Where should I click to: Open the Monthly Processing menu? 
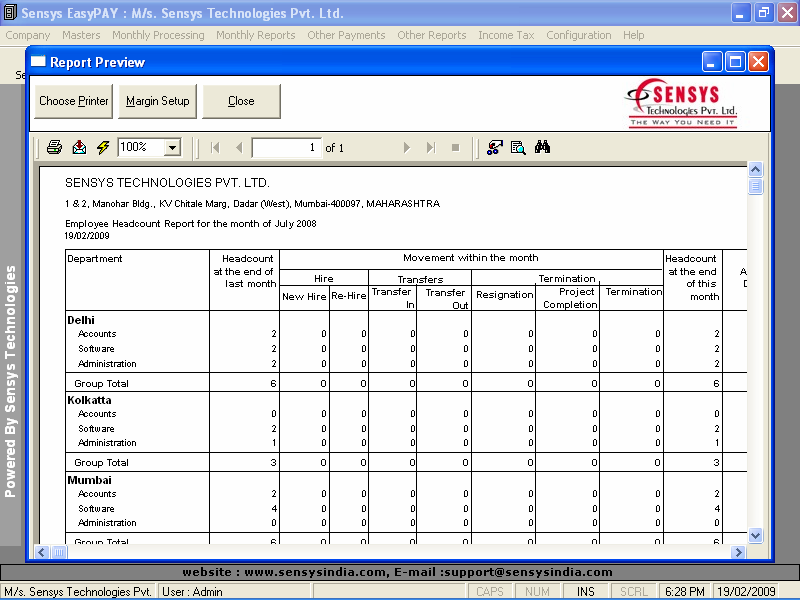coord(158,35)
